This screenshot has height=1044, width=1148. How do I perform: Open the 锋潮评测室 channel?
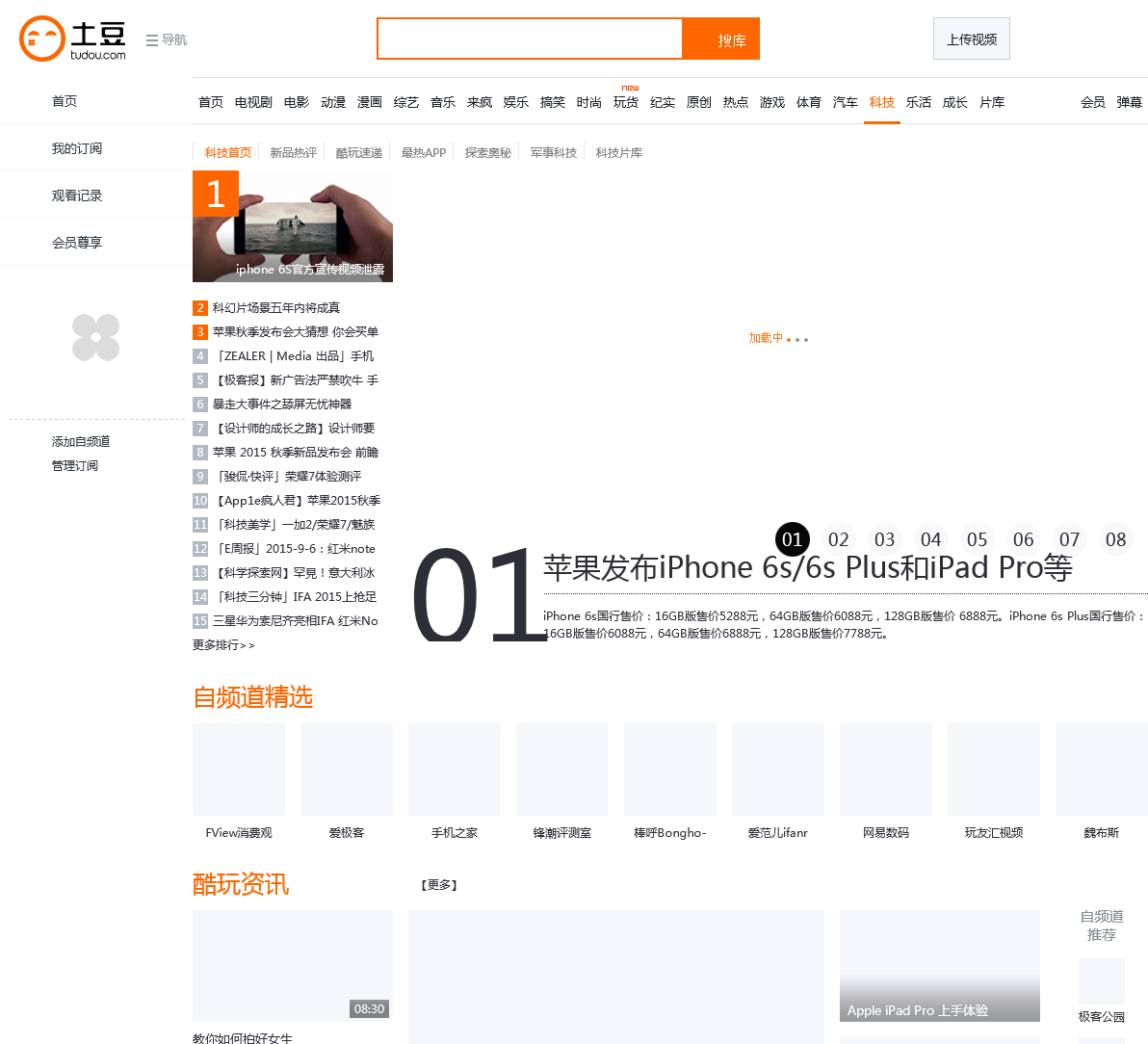click(x=562, y=770)
